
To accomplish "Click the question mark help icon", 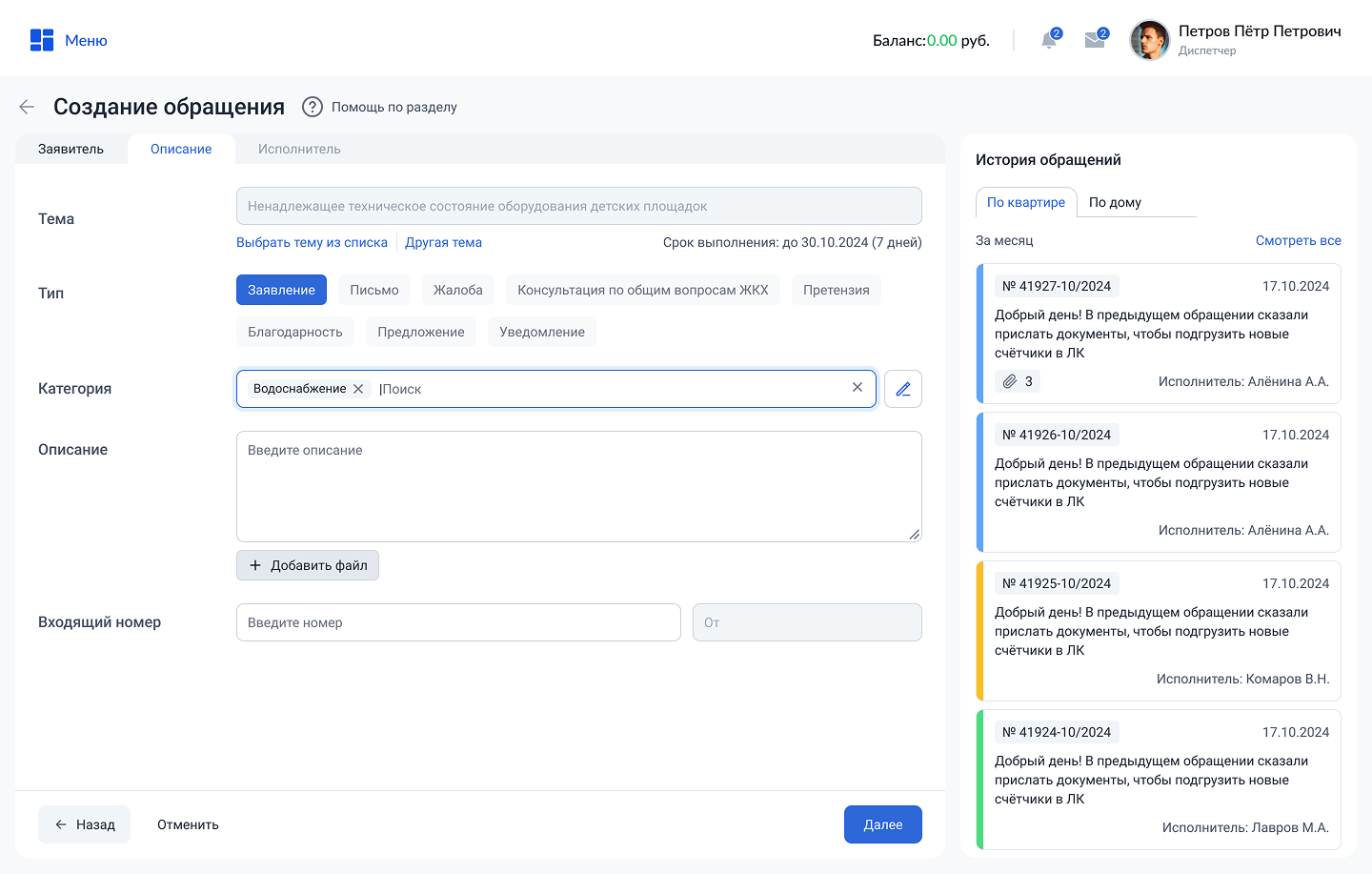I will [312, 107].
